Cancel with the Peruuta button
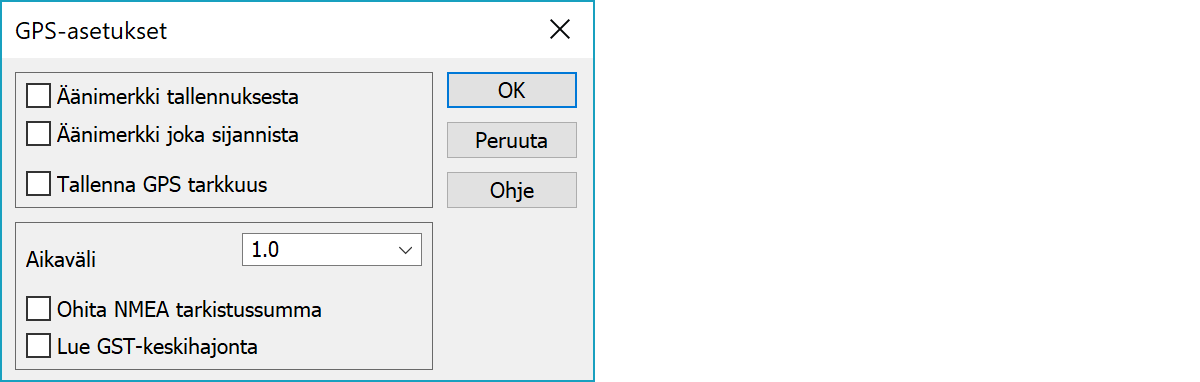The image size is (1200, 382). click(x=512, y=140)
